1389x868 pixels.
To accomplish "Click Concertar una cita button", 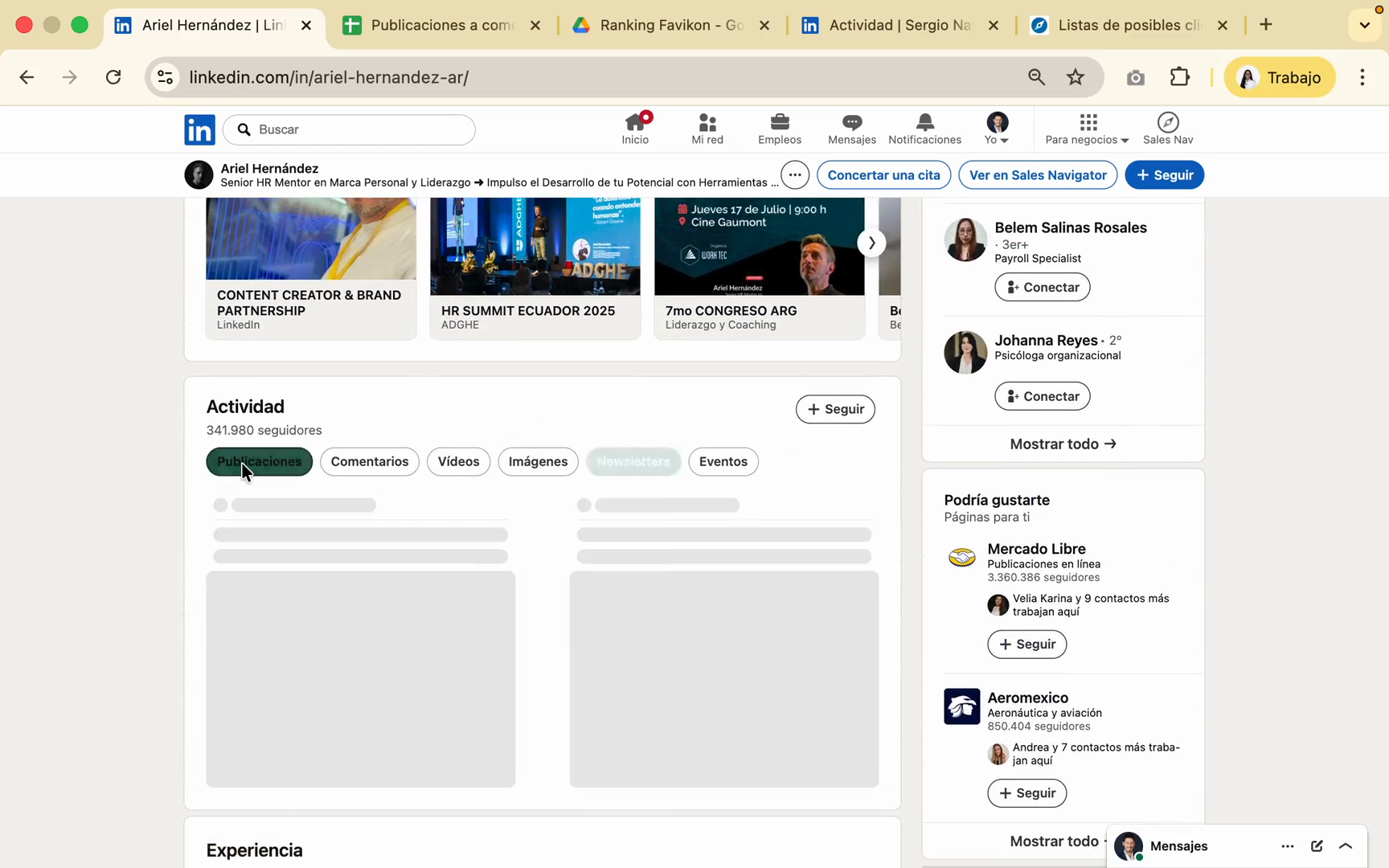I will click(883, 175).
